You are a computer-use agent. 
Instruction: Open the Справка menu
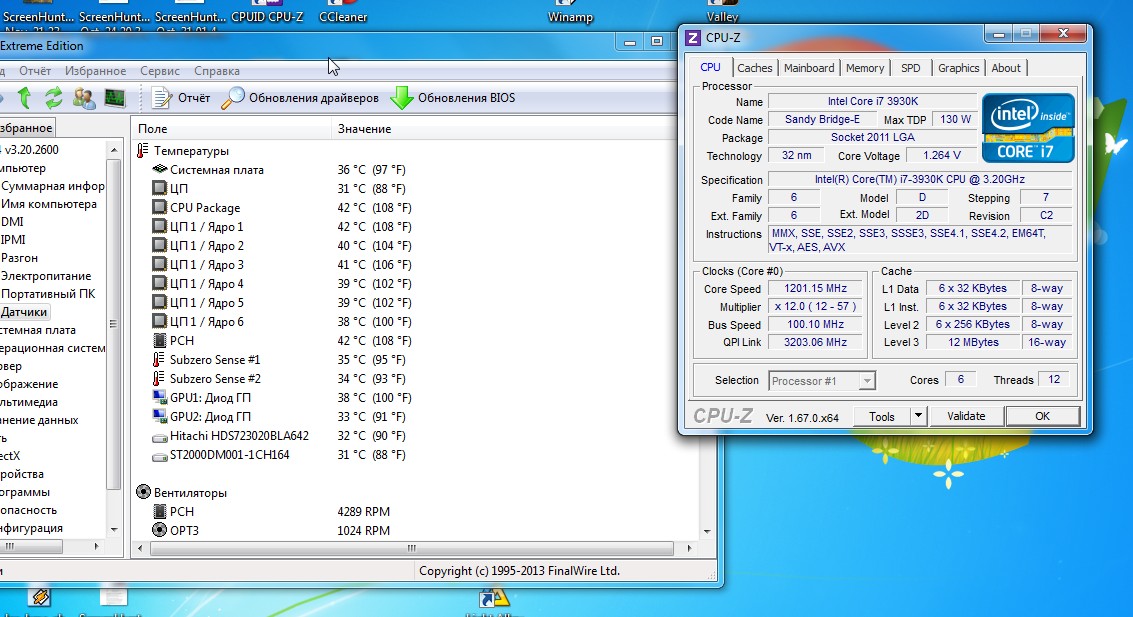coord(216,71)
